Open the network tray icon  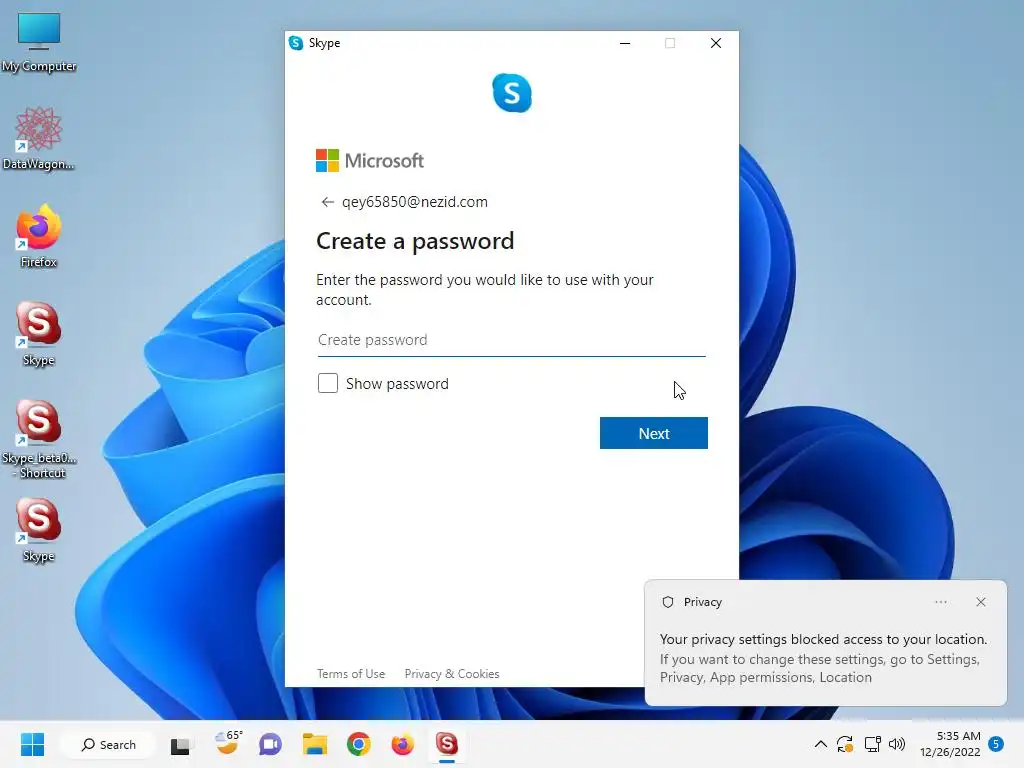872,744
